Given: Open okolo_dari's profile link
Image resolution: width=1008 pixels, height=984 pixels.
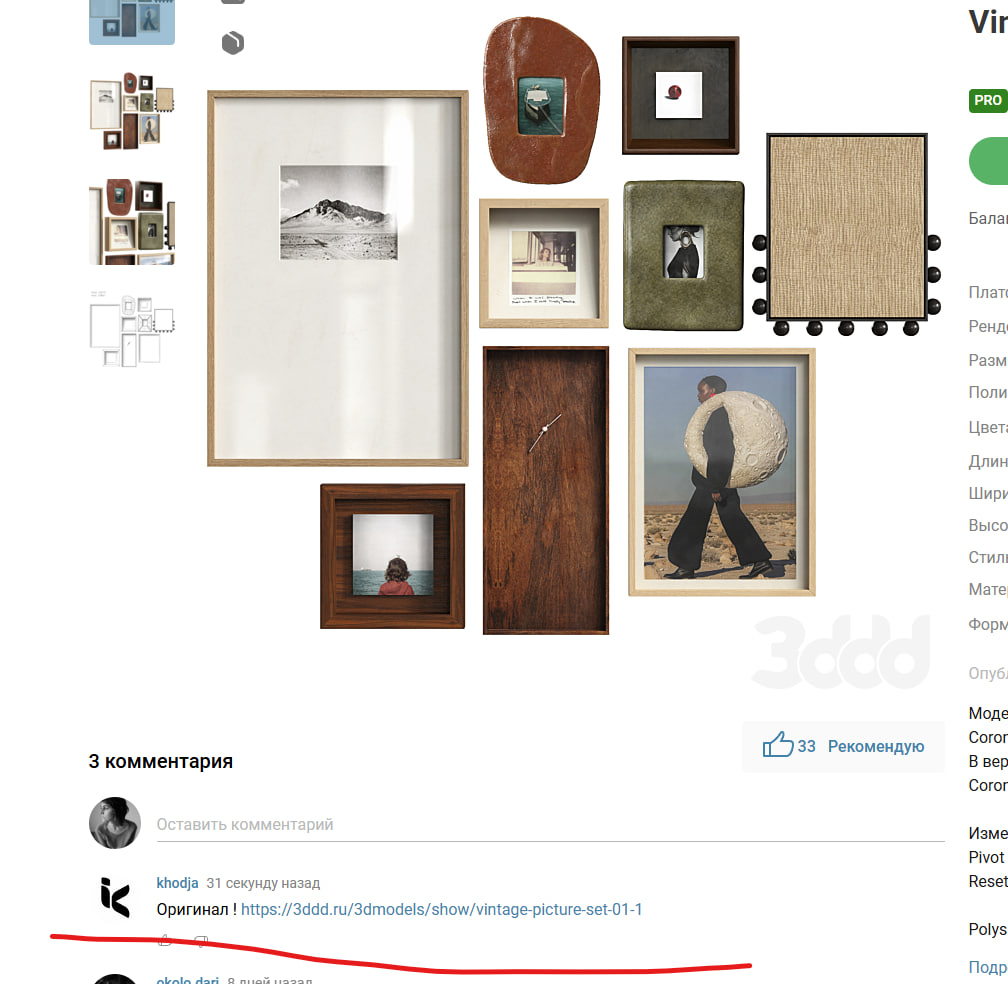Looking at the screenshot, I should point(188,980).
